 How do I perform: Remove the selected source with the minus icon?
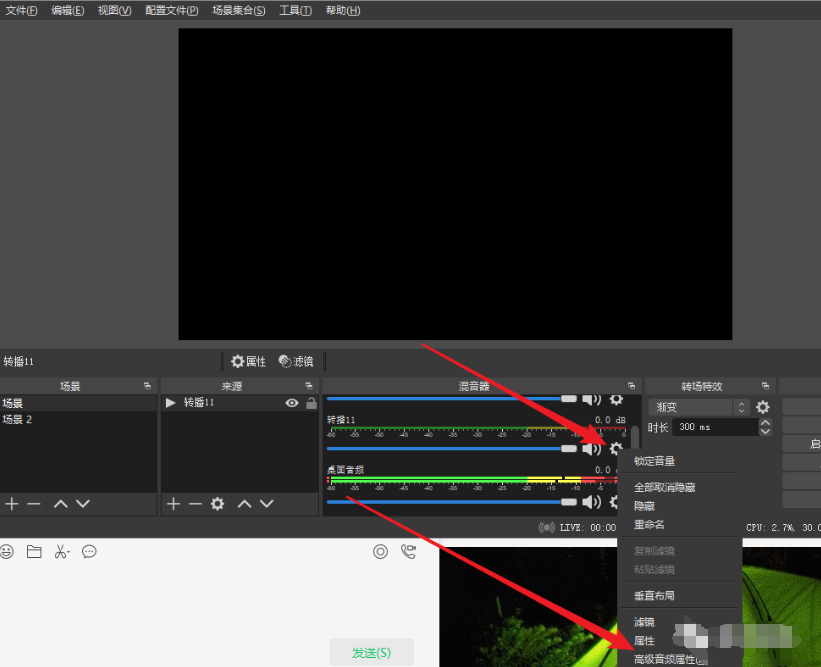click(x=195, y=504)
